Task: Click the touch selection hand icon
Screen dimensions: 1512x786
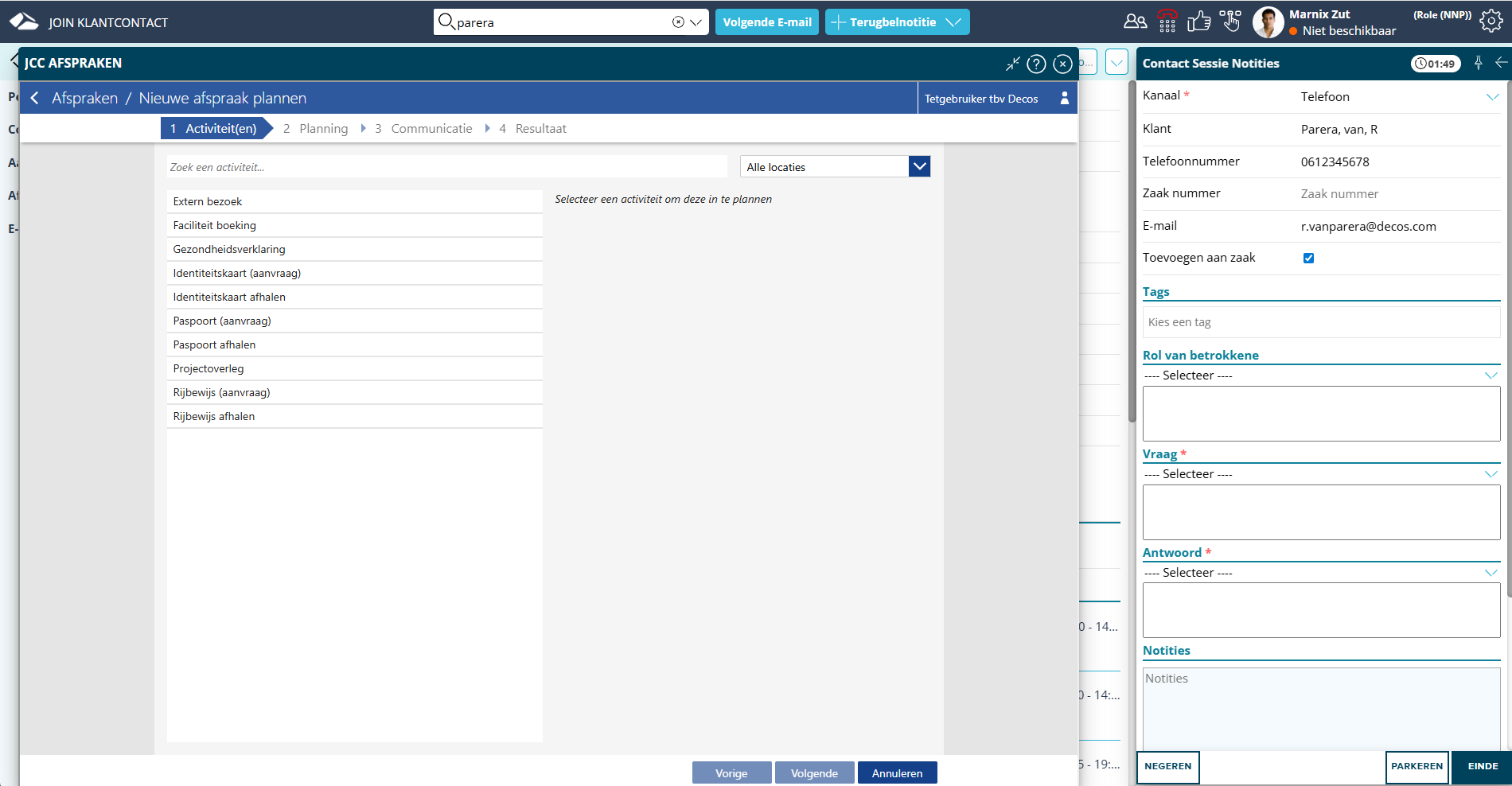Action: (x=1230, y=21)
